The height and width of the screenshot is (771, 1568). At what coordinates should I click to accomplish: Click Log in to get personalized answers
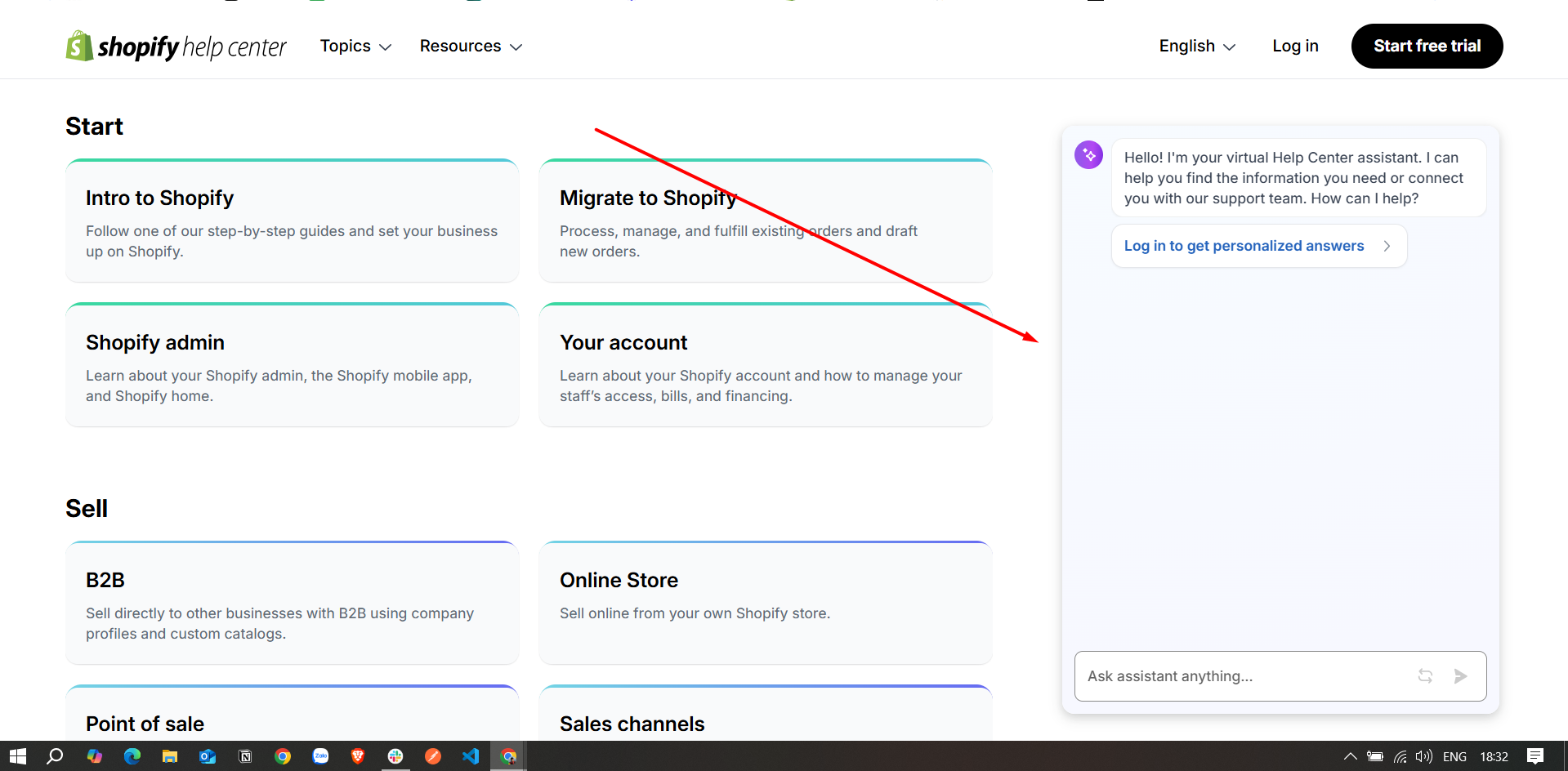pos(1259,246)
